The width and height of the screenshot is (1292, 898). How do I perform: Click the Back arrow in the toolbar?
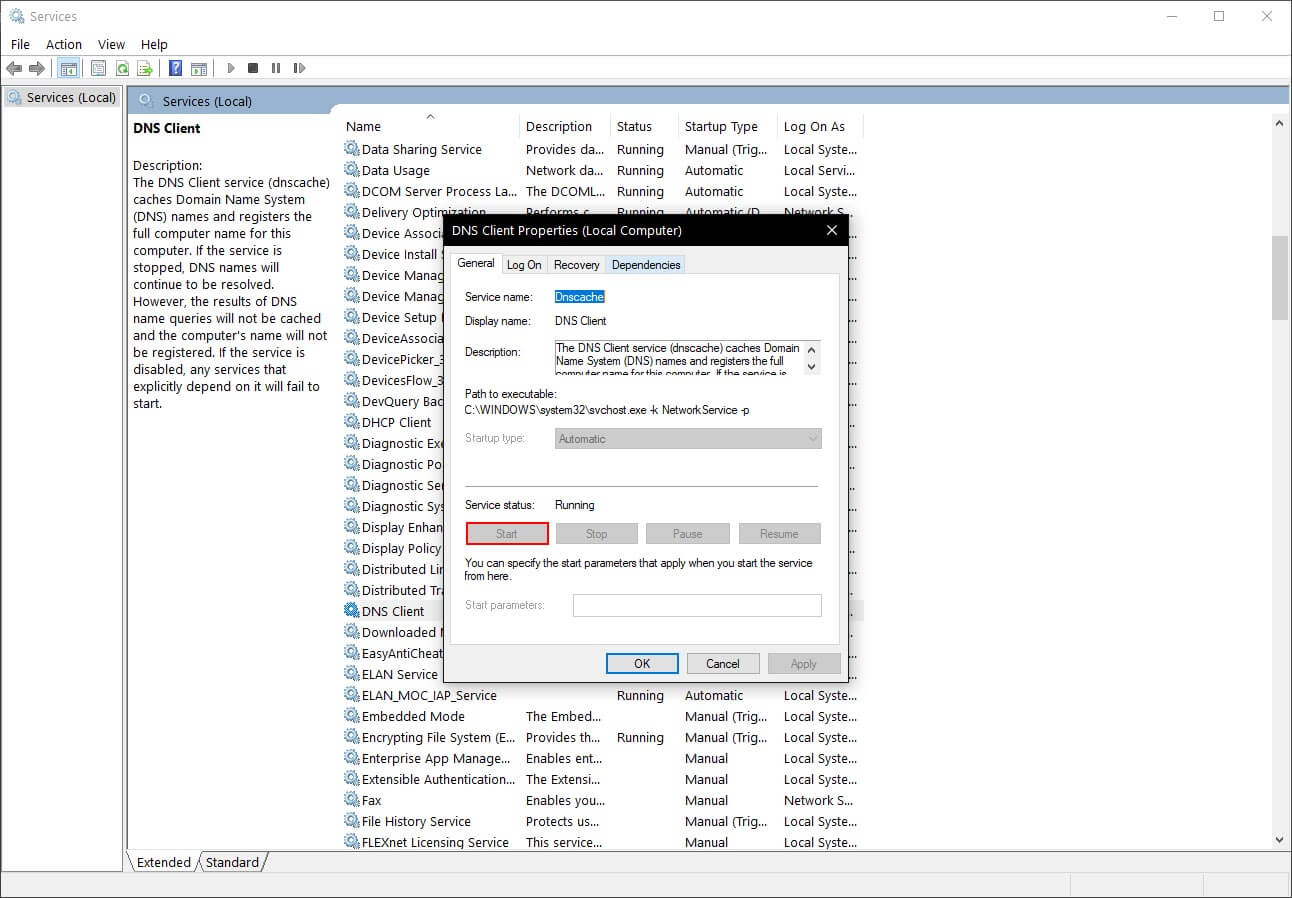(x=14, y=68)
